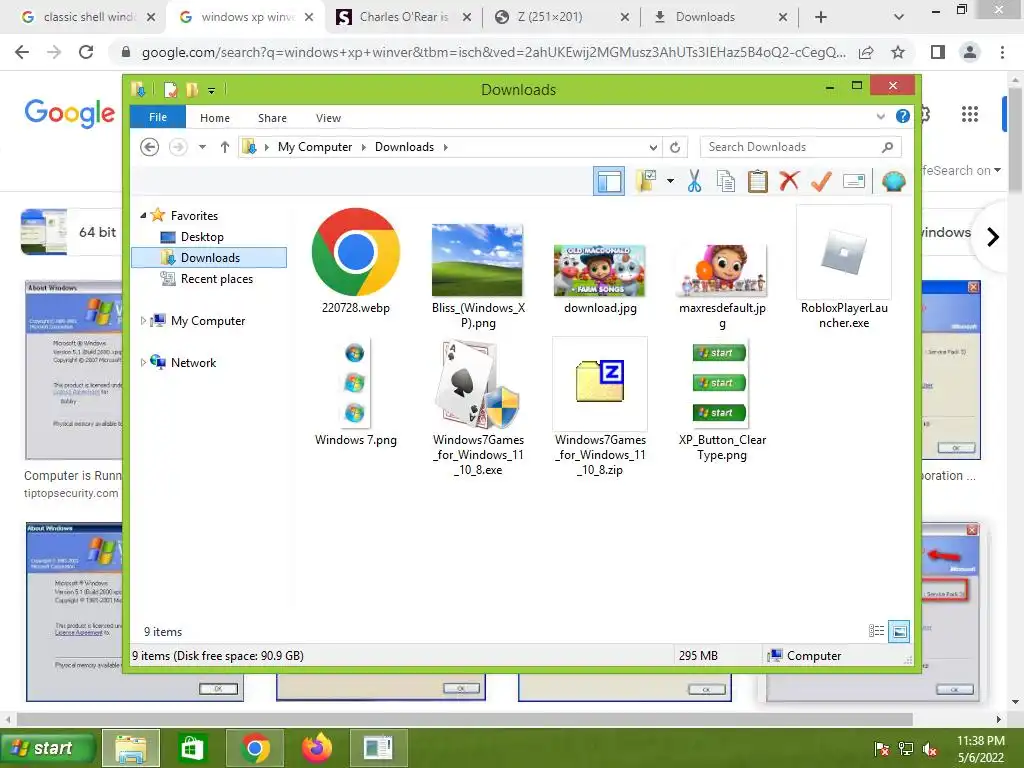The width and height of the screenshot is (1024, 768).
Task: Open a new Chrome tab
Action: click(x=821, y=18)
